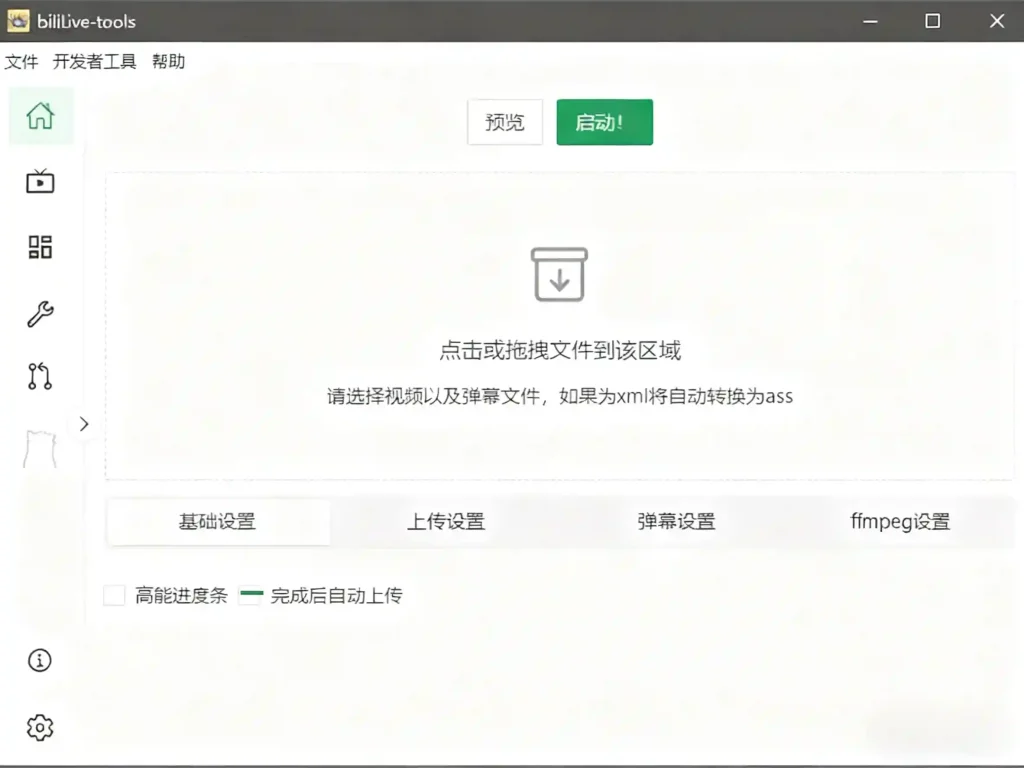Enable the 高能进度条 checkbox
Screen dimensions: 1024x768
coord(113,594)
